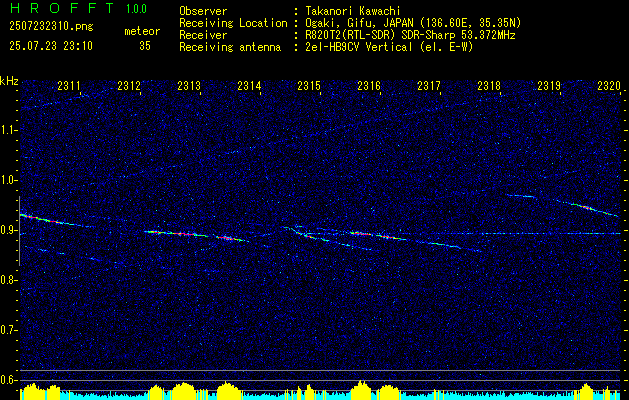Click the version number 1.0.0
Screen dimensions: 629x400
pos(136,8)
